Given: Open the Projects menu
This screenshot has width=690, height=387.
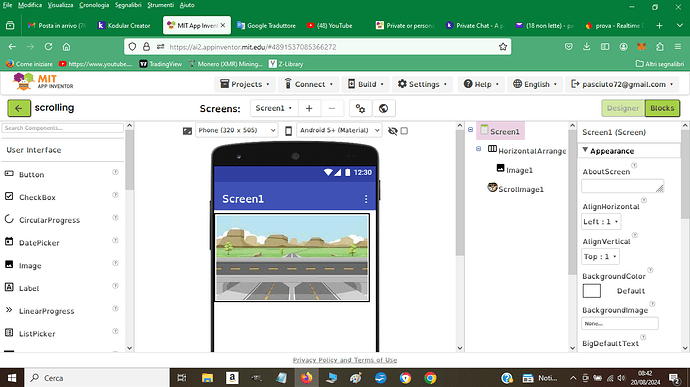Looking at the screenshot, I should (x=245, y=84).
